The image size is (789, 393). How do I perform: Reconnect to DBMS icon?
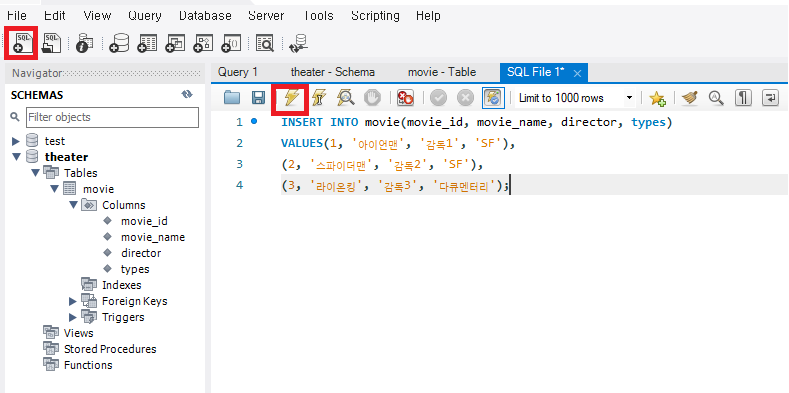click(299, 44)
